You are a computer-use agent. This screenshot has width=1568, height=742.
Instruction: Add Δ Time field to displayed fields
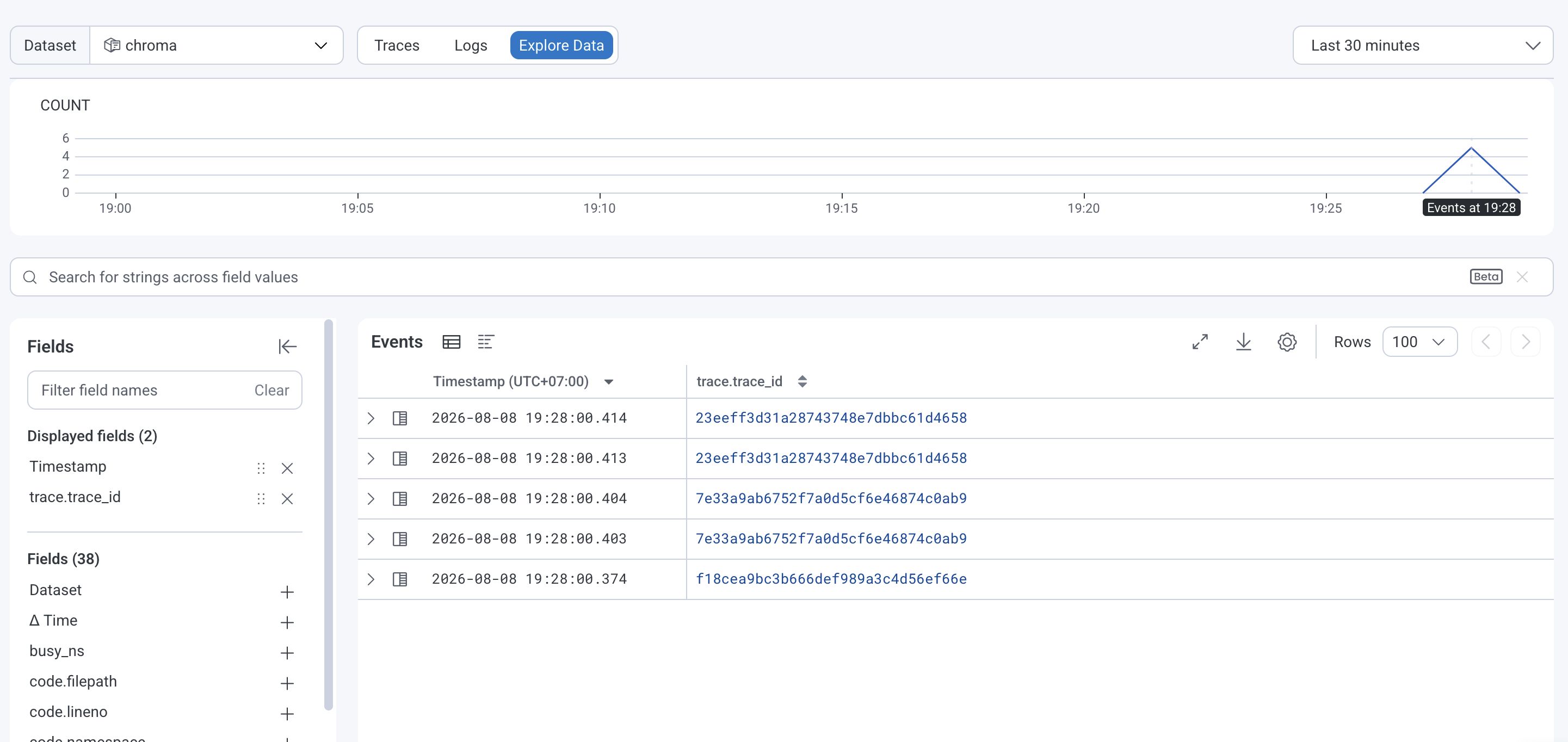pyautogui.click(x=287, y=622)
